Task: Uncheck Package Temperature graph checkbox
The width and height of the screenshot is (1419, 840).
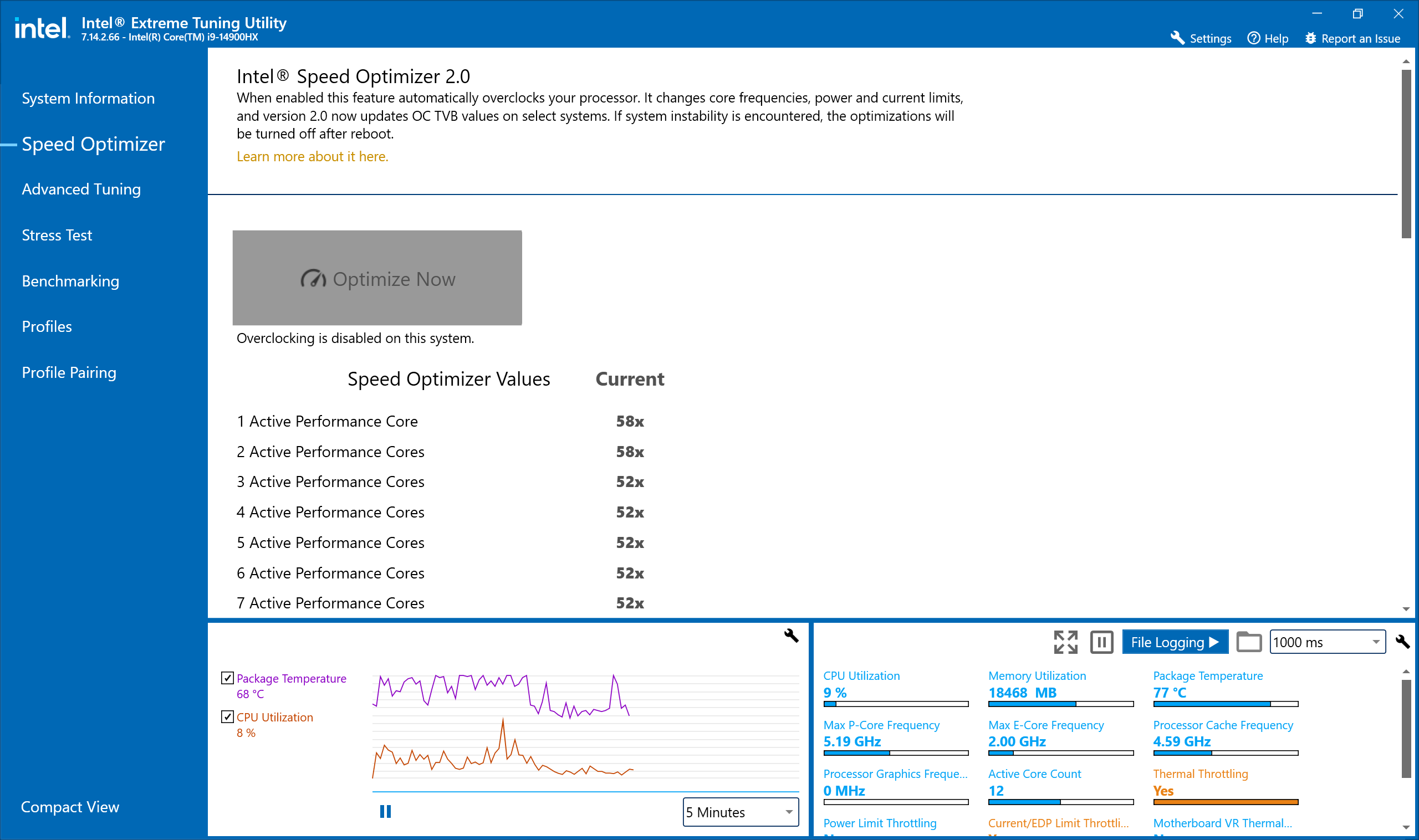Action: pyautogui.click(x=227, y=678)
